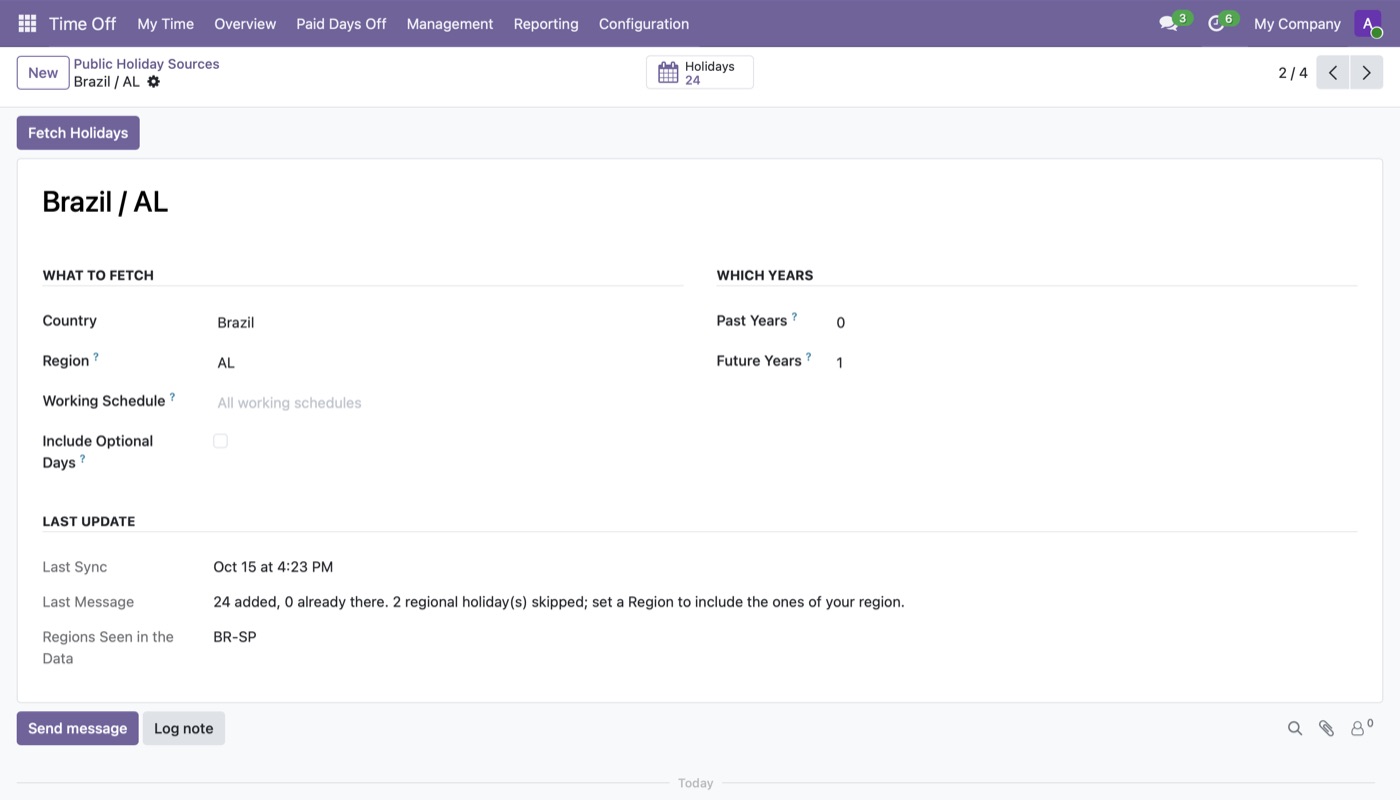Image resolution: width=1400 pixels, height=800 pixels.
Task: Open the My Time menu
Action: click(166, 24)
